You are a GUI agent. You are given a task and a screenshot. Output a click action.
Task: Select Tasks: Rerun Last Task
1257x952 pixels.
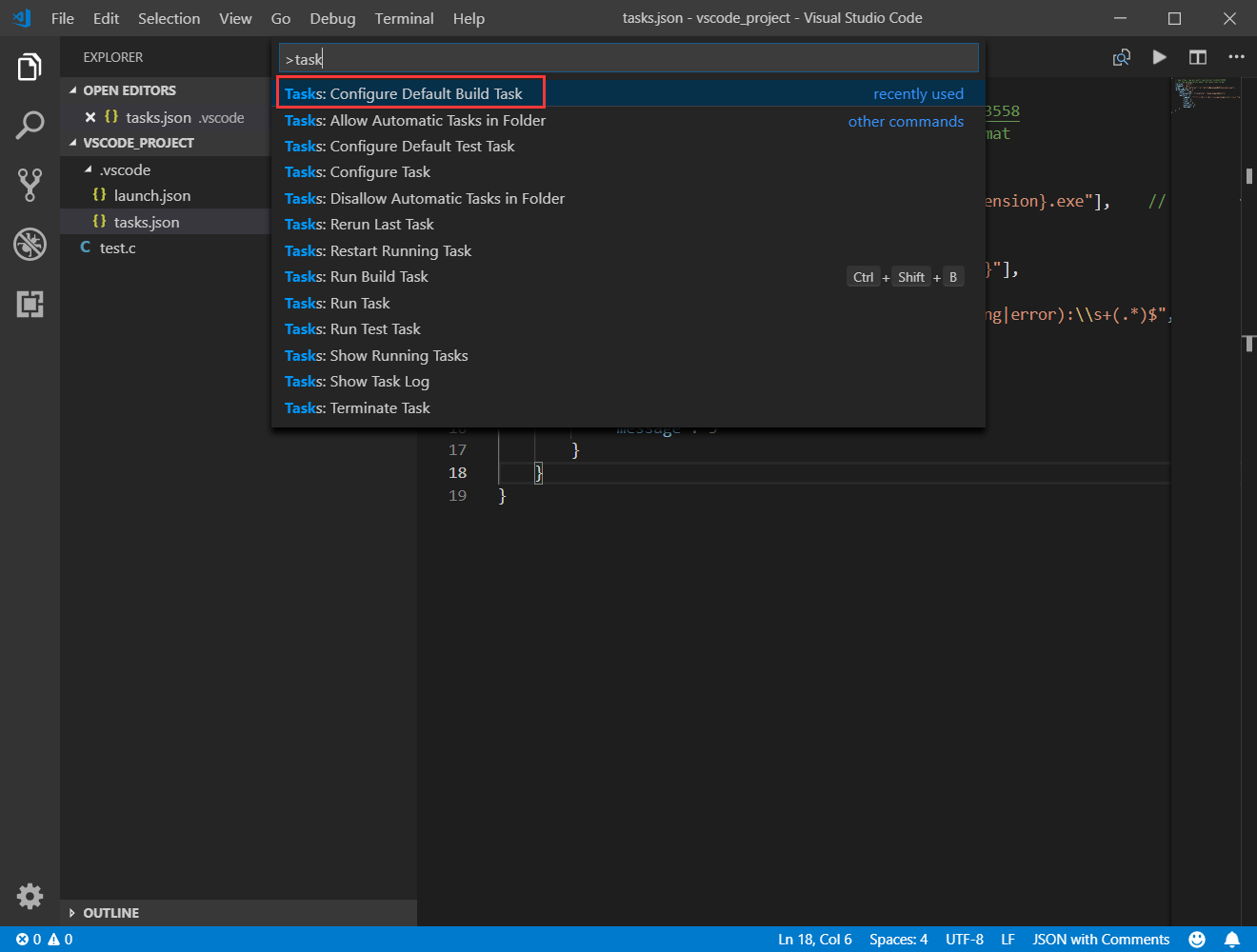pyautogui.click(x=628, y=224)
